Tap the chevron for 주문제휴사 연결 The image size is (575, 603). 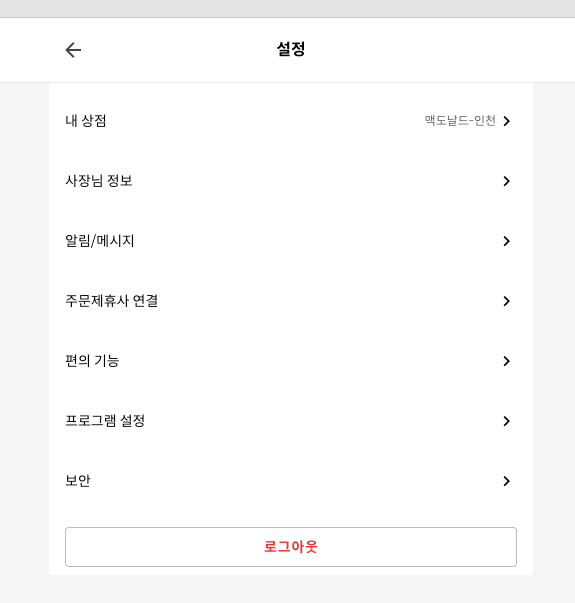pos(507,301)
